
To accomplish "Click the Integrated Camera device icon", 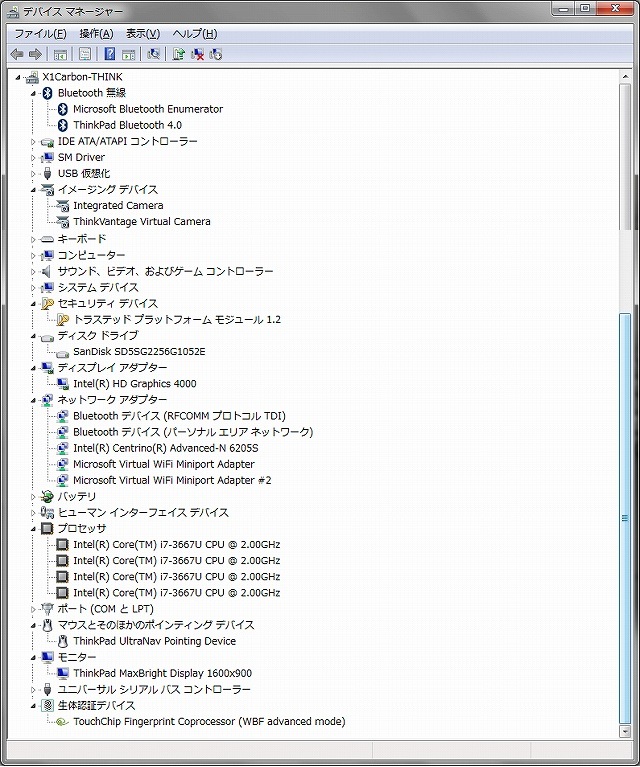I will pyautogui.click(x=63, y=206).
